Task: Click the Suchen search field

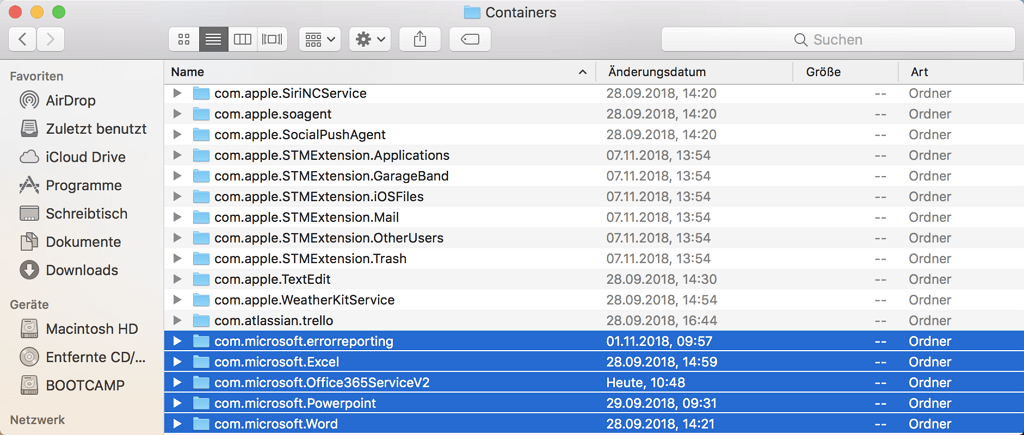Action: tap(838, 39)
